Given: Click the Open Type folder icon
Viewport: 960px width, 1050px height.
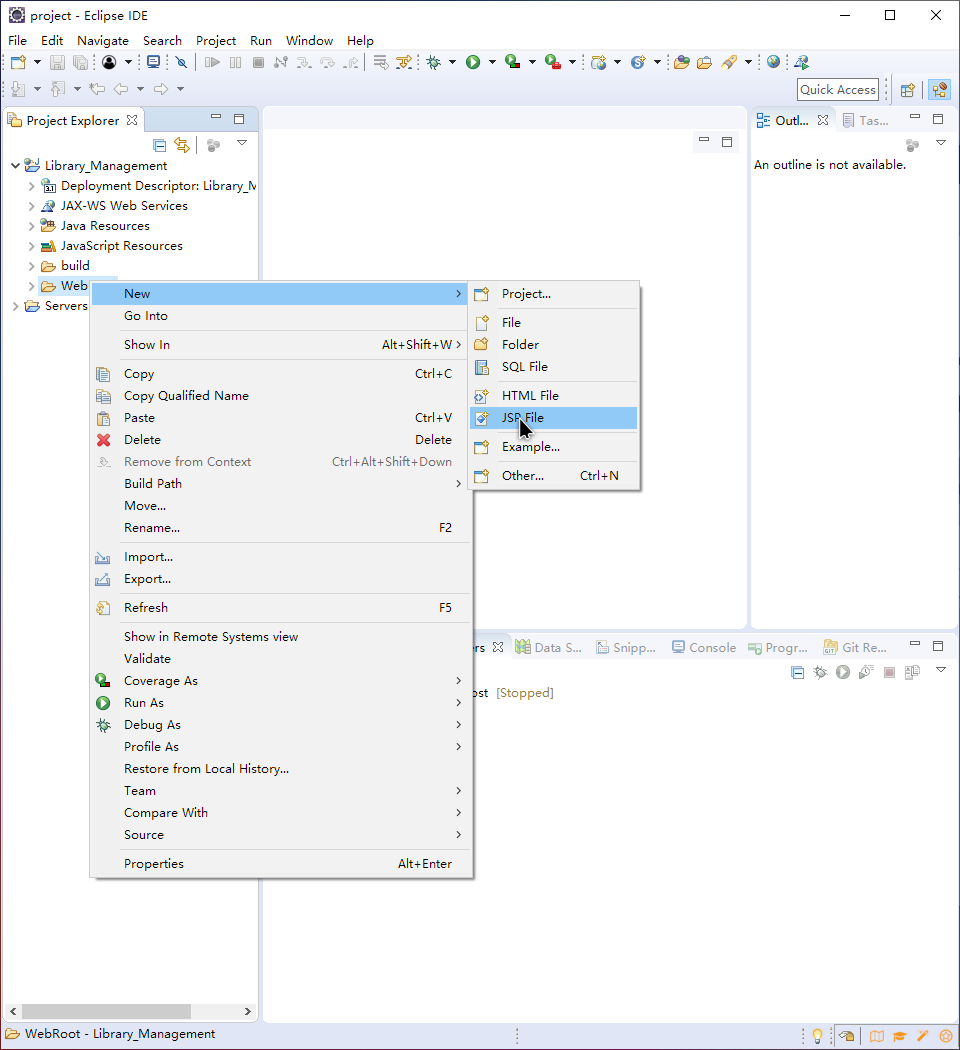Looking at the screenshot, I should [682, 62].
